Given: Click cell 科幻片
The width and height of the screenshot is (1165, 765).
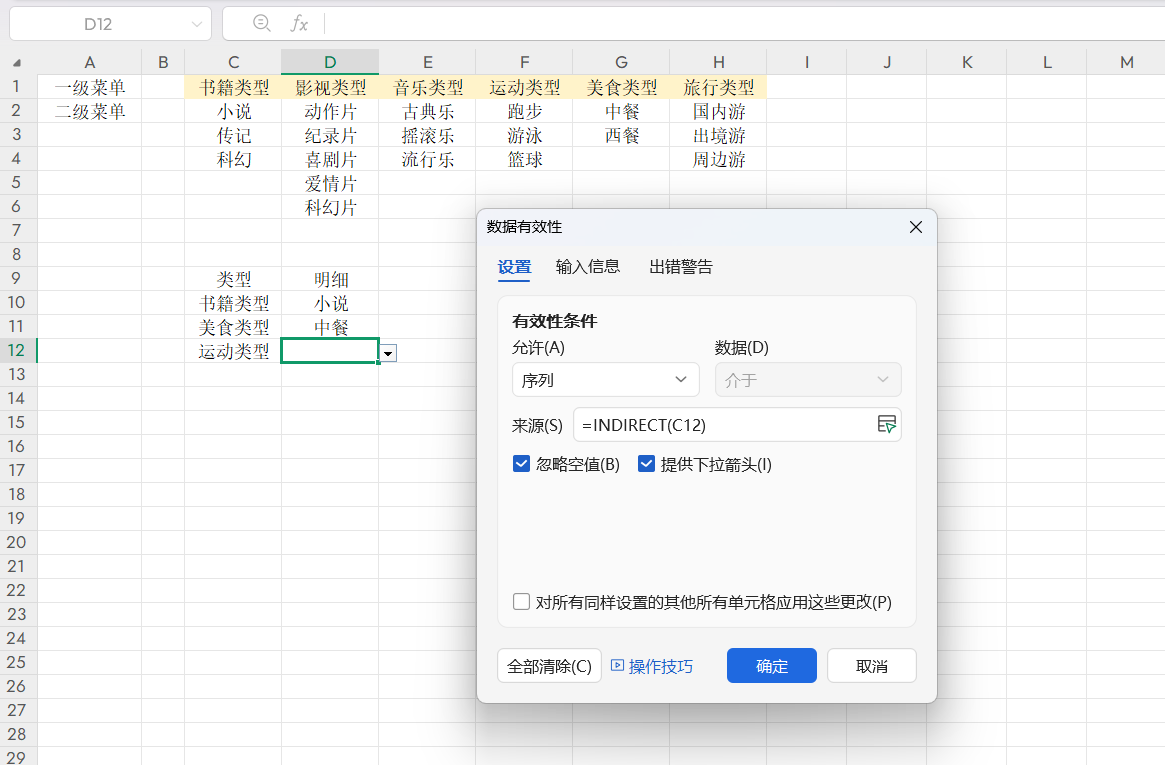Looking at the screenshot, I should 330,207.
